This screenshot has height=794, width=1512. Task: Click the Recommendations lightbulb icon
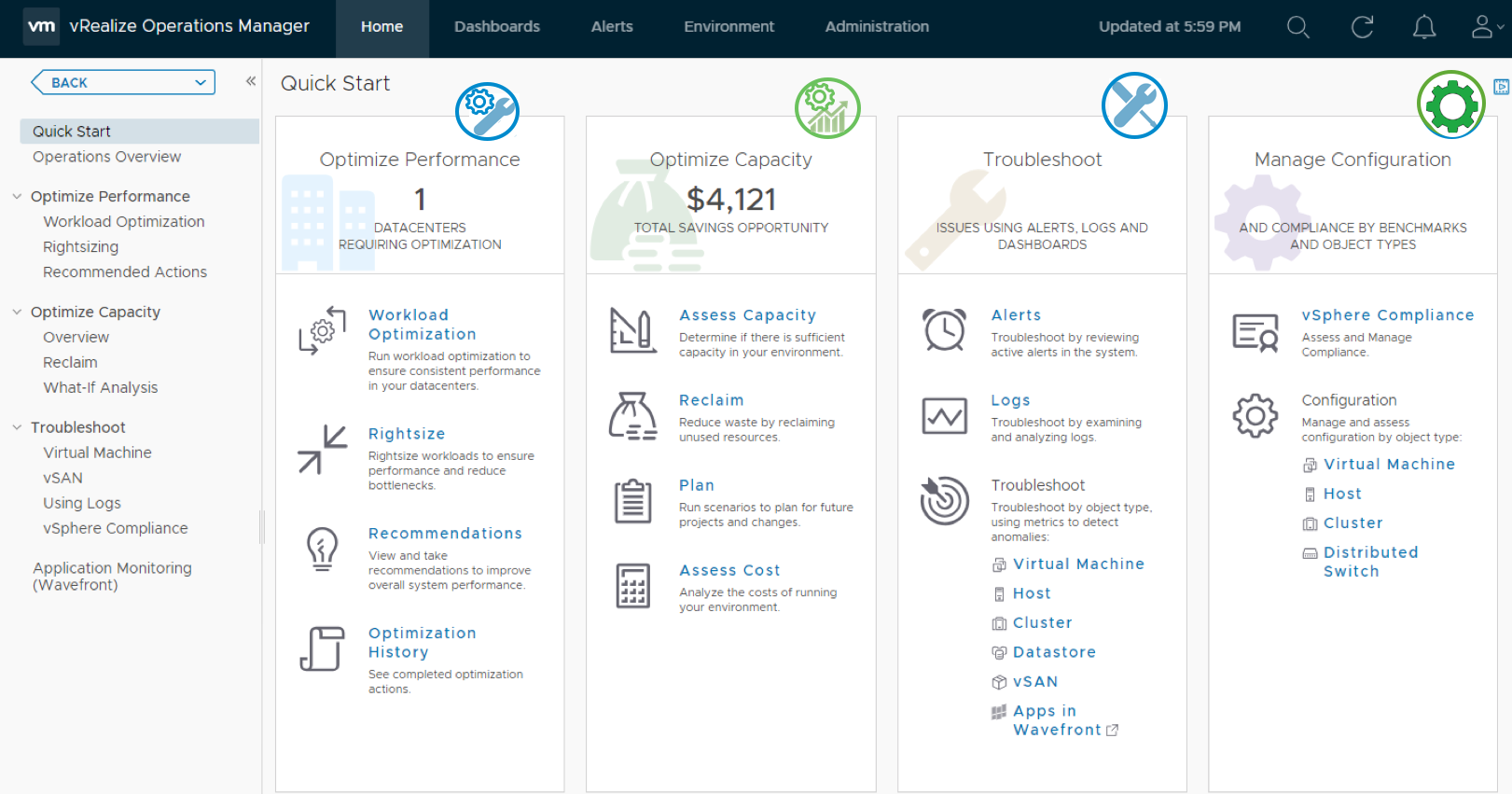322,549
